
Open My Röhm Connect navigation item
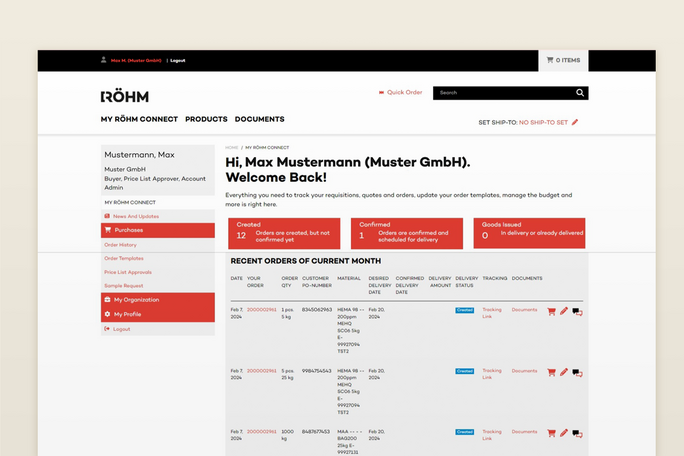139,119
